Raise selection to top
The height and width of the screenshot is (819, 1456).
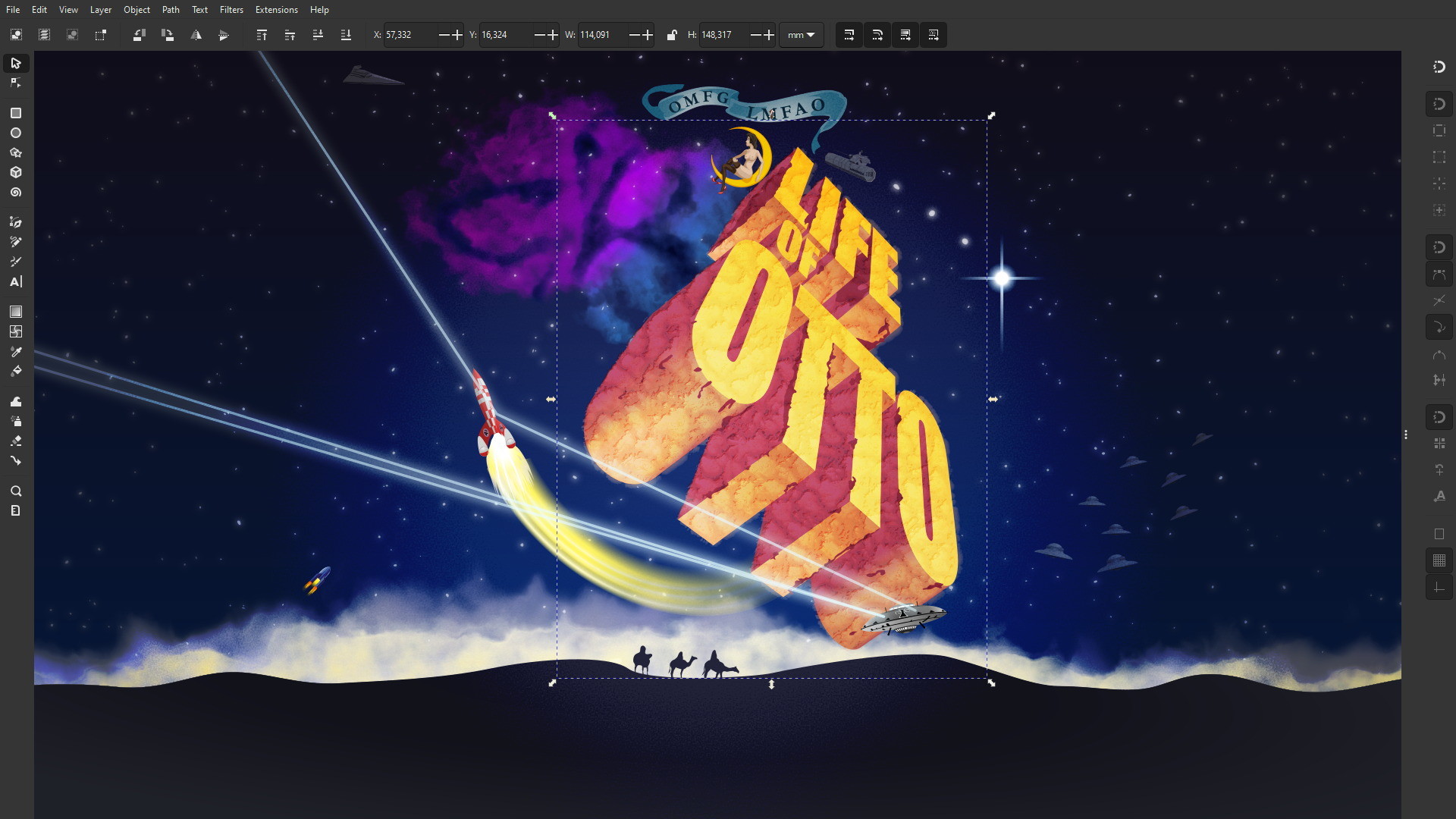(x=262, y=35)
